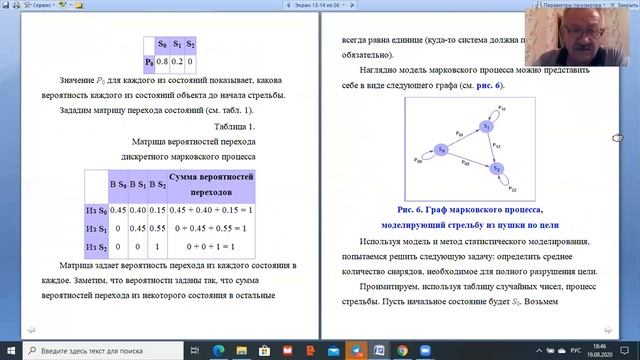Click the taskbar search box 'Введите здесь текст для поиска'
640x360 pixels.
[x=103, y=351]
